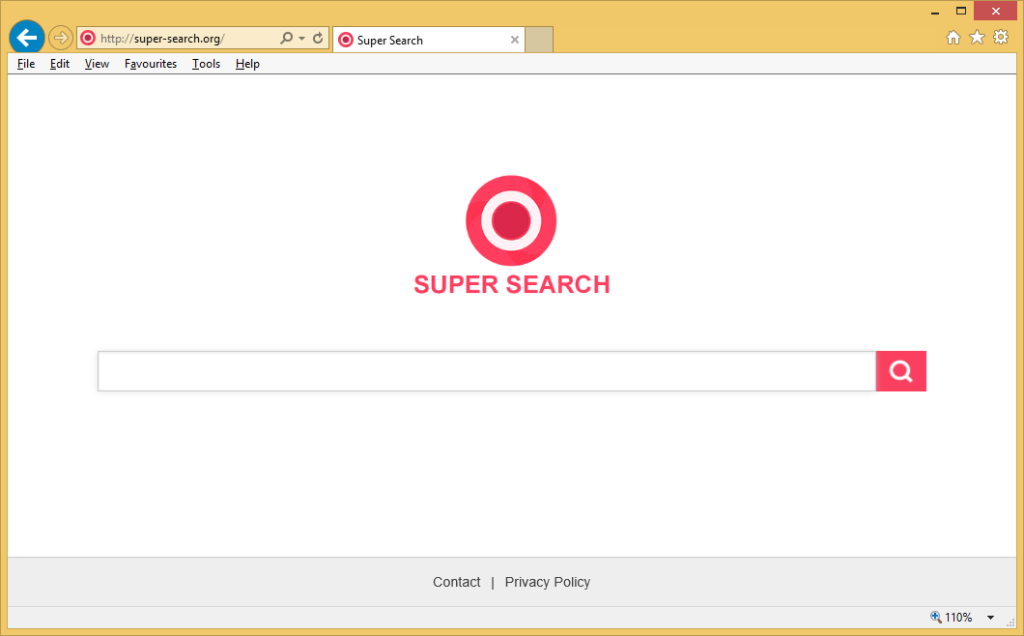
Task: Open the Privacy Policy link
Action: [x=547, y=582]
